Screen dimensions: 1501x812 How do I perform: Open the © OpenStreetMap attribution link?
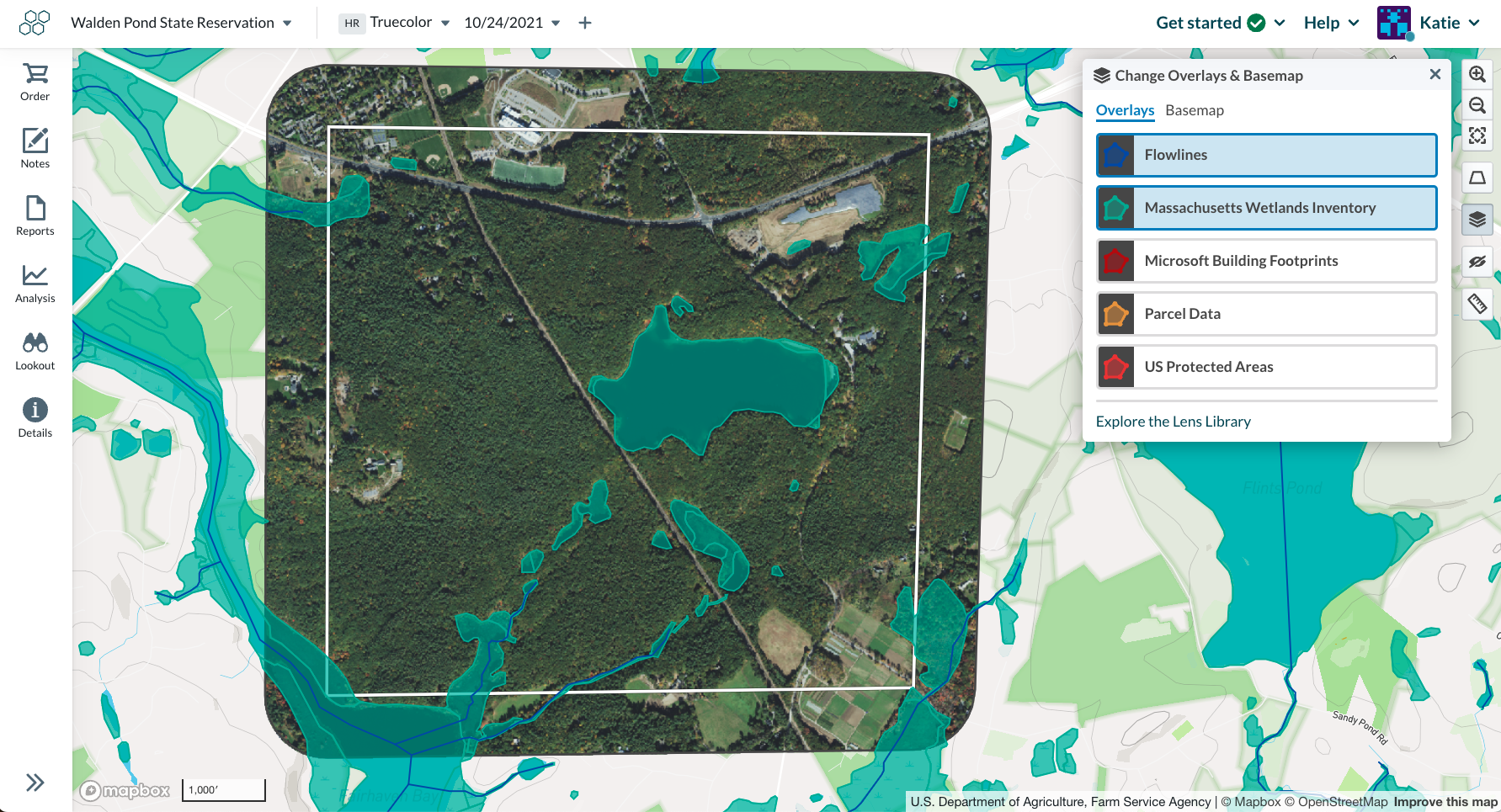(x=1336, y=802)
